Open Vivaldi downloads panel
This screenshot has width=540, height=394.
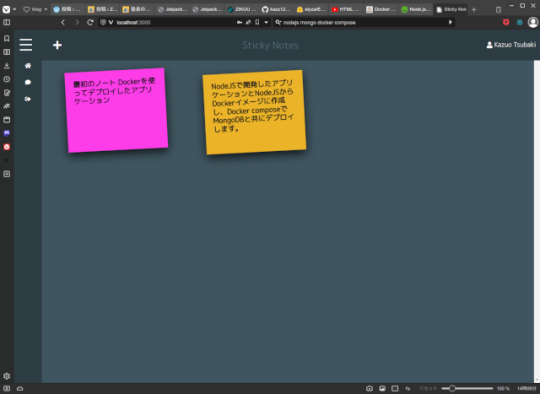click(x=7, y=65)
